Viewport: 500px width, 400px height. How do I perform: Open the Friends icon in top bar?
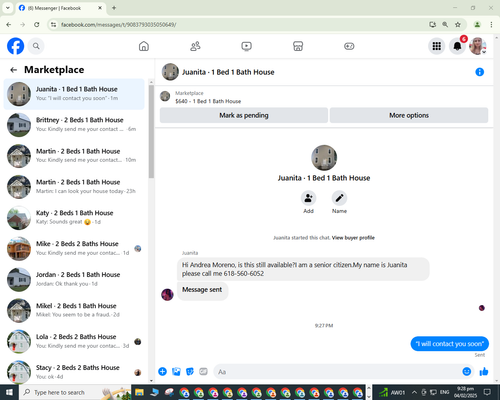[195, 46]
